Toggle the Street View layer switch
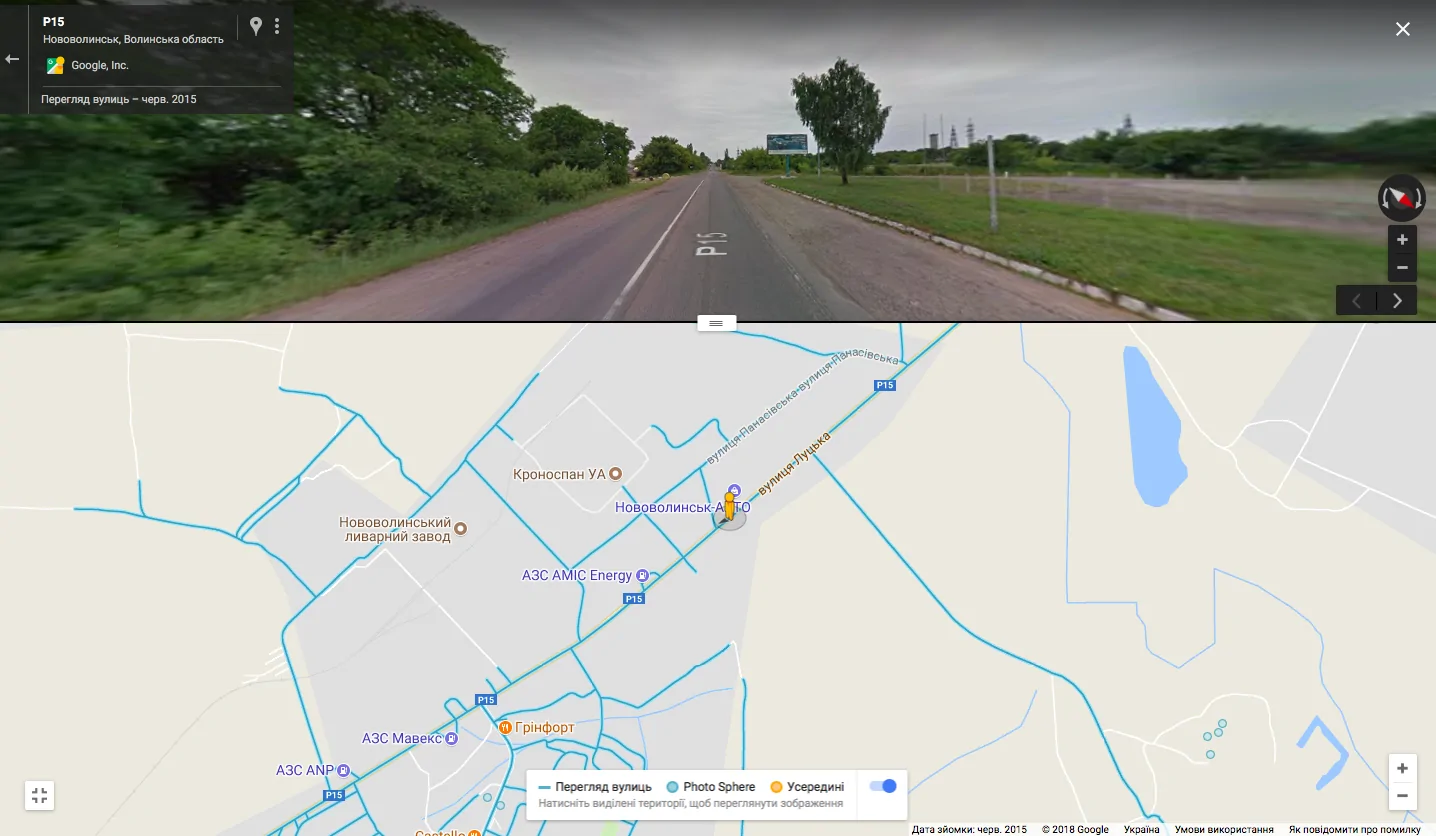1436x836 pixels. 883,786
